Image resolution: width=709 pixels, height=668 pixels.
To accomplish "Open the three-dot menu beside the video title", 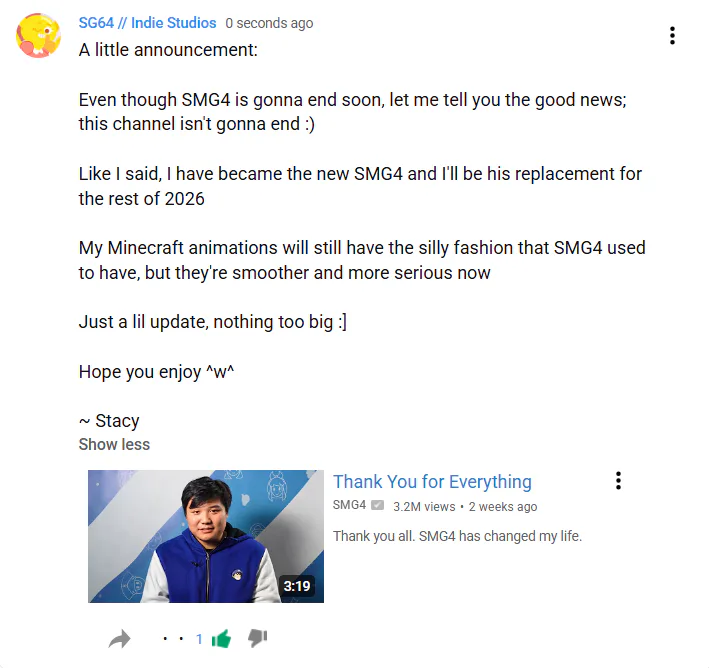I will click(618, 480).
